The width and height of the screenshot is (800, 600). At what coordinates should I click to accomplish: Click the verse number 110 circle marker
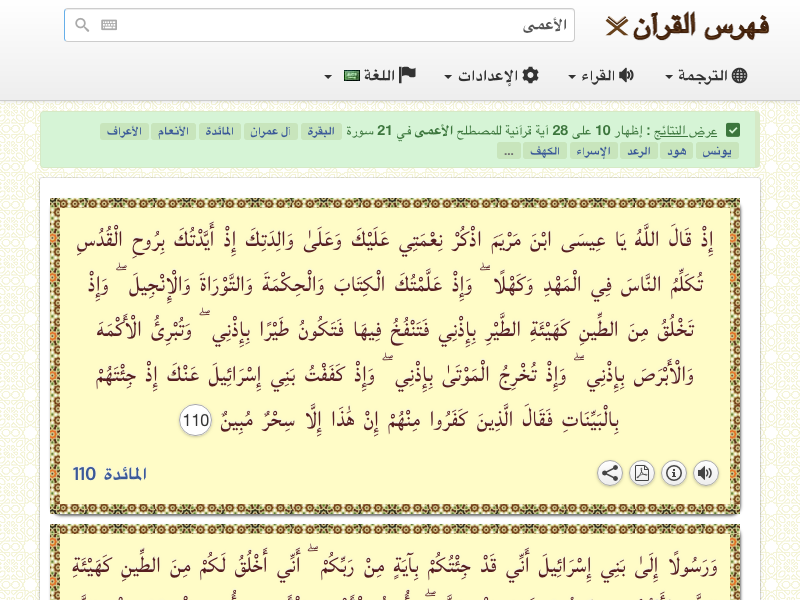coord(196,422)
